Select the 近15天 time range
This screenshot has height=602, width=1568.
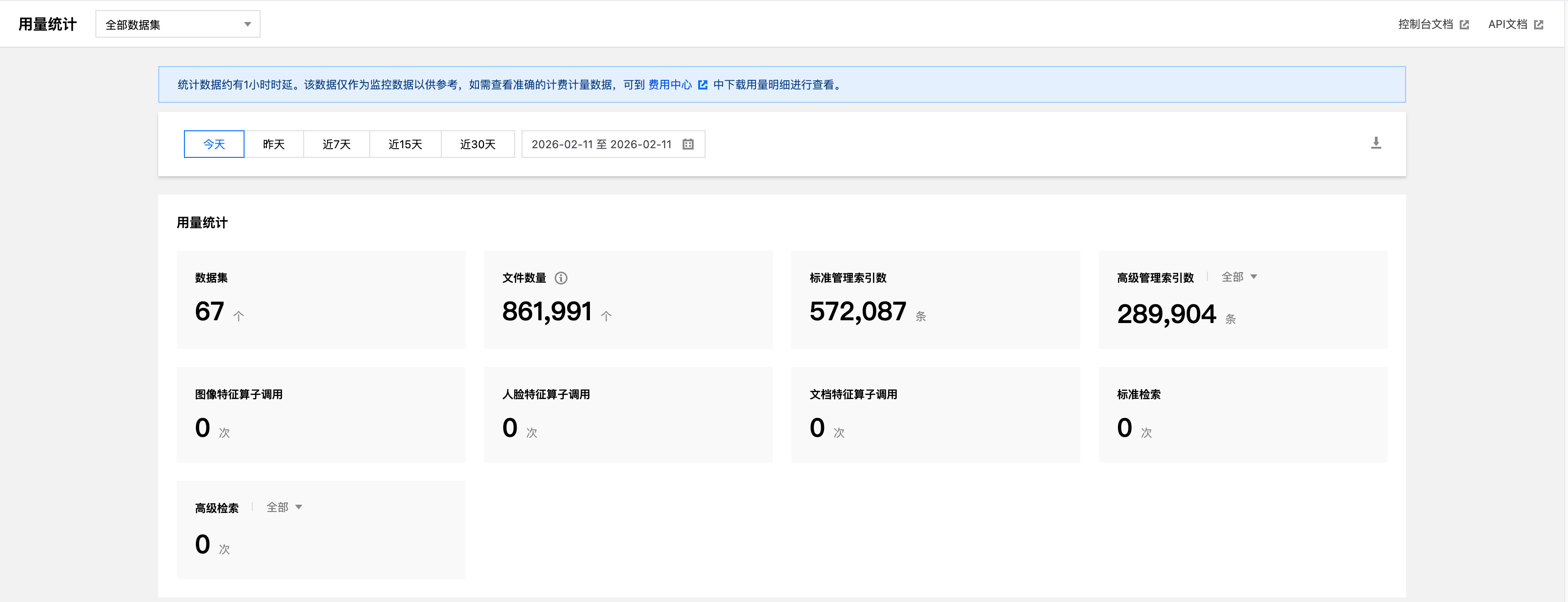[406, 144]
